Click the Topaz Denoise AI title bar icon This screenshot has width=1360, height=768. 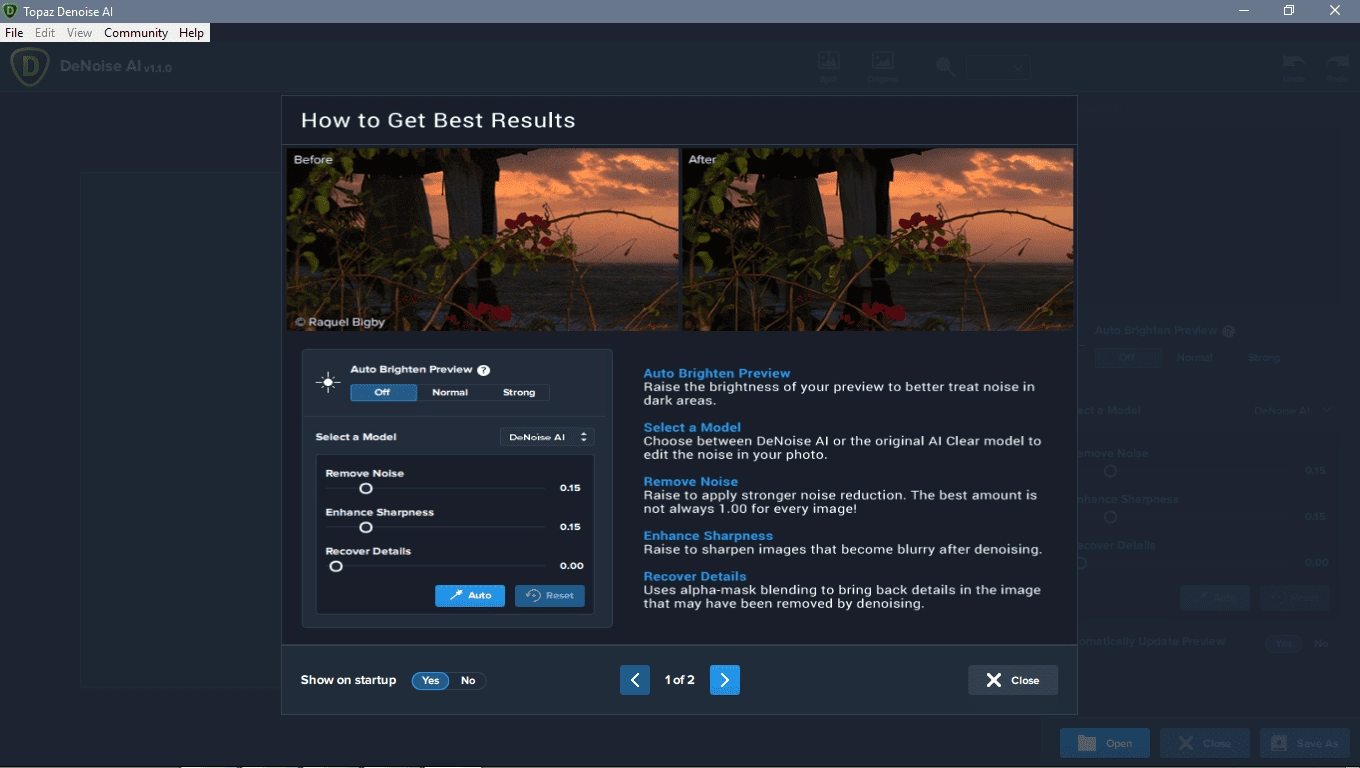pos(10,10)
